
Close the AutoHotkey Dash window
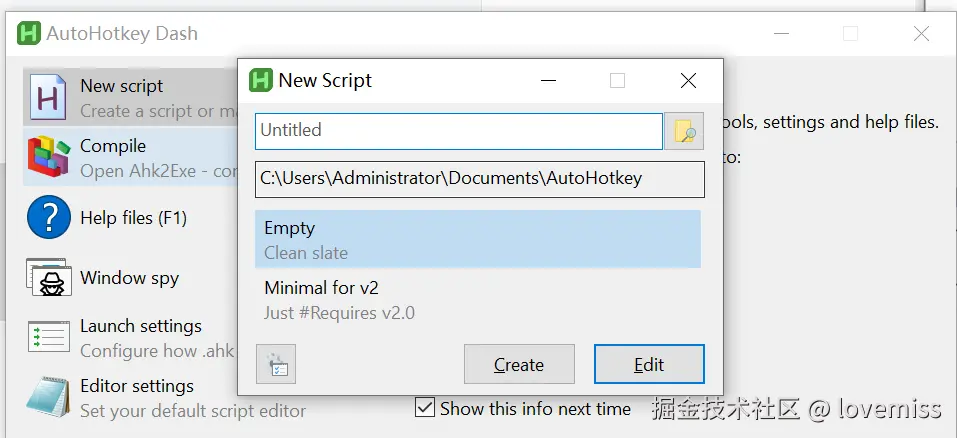[921, 33]
